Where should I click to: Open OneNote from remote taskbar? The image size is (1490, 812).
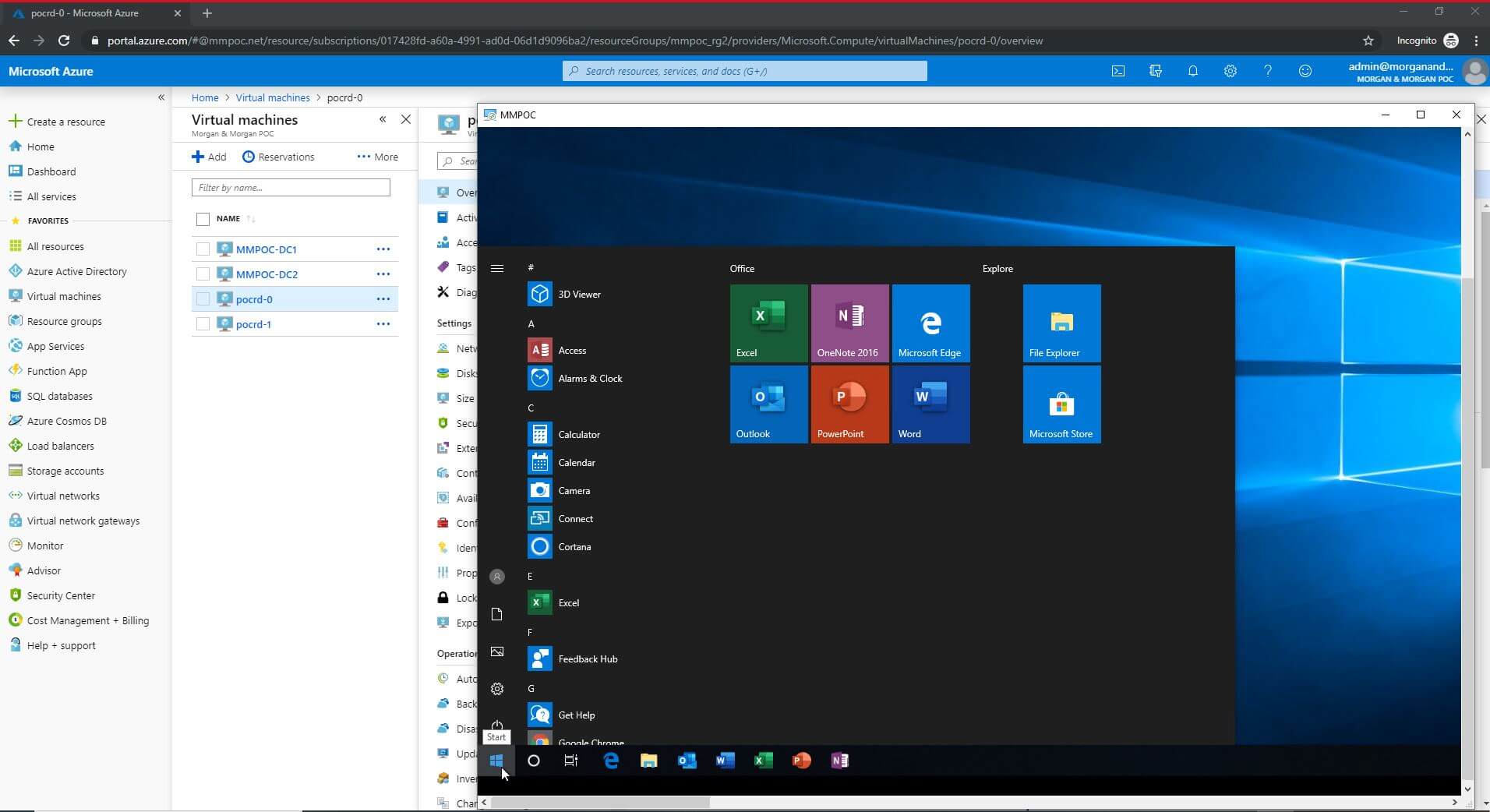click(839, 761)
